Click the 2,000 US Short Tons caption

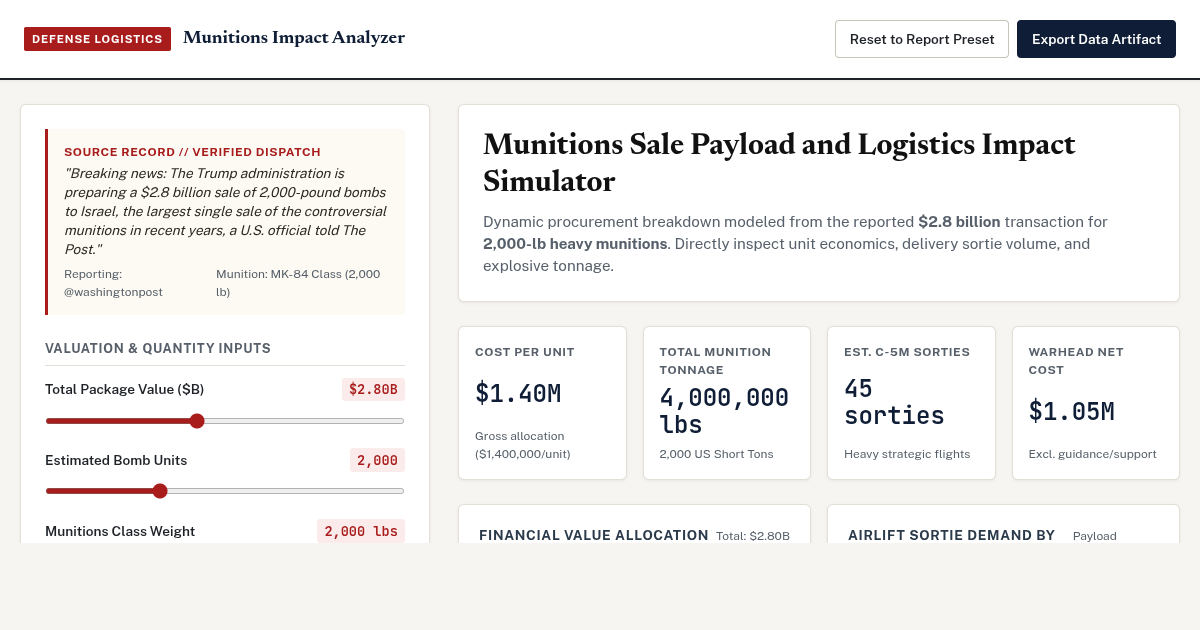coord(716,454)
